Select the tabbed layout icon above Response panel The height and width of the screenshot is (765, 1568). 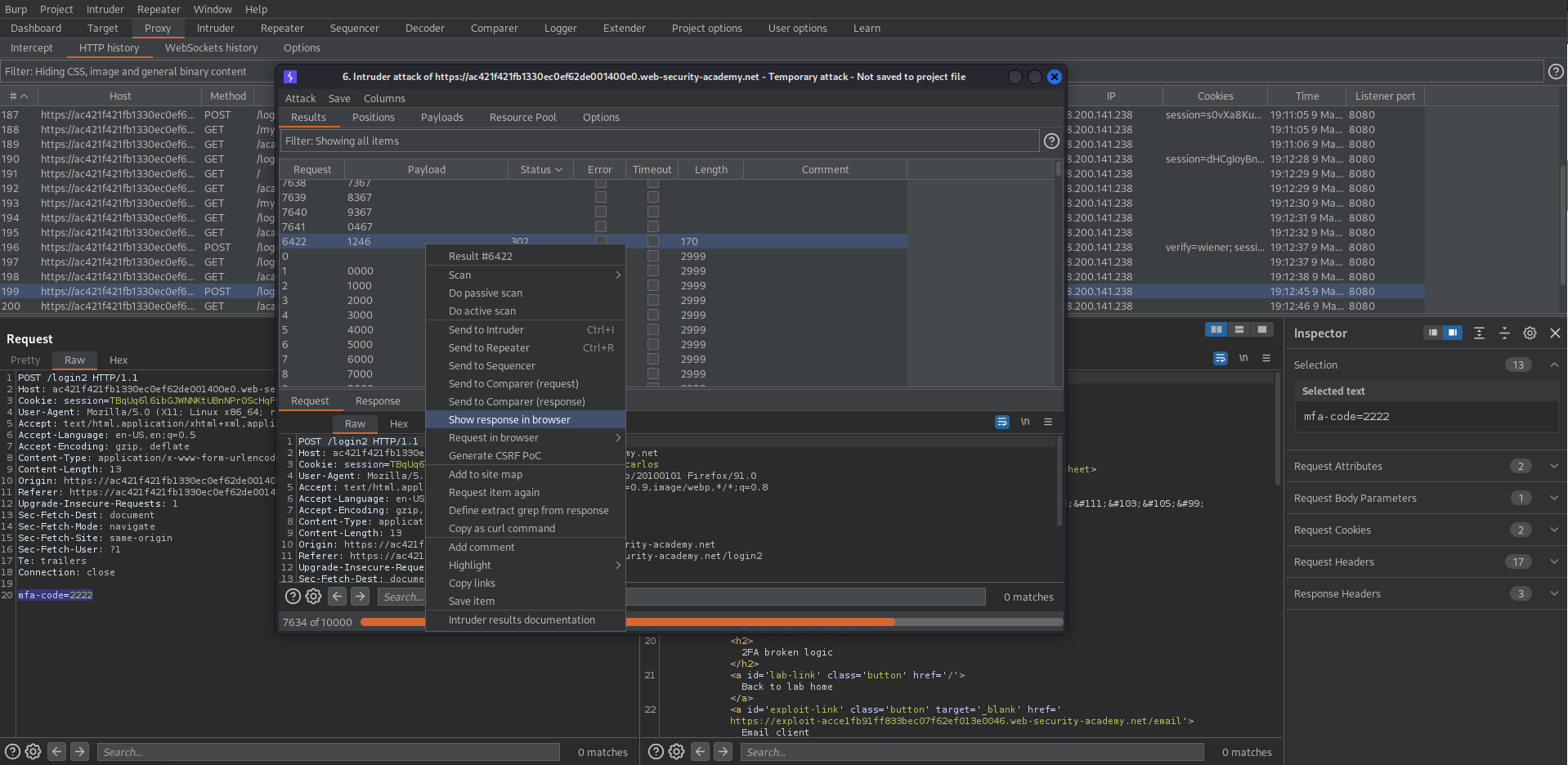[1262, 329]
